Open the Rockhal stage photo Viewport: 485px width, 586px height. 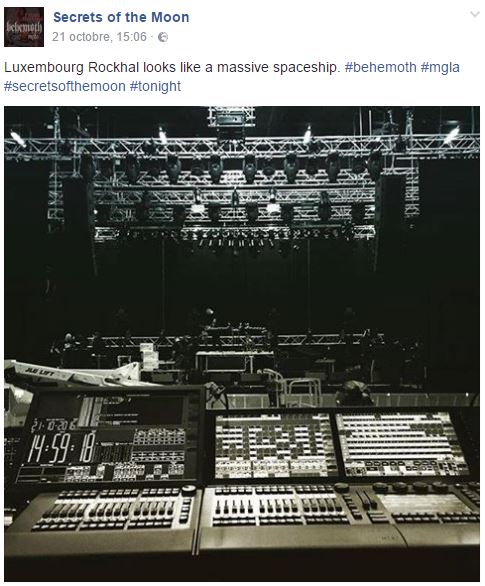click(x=242, y=344)
